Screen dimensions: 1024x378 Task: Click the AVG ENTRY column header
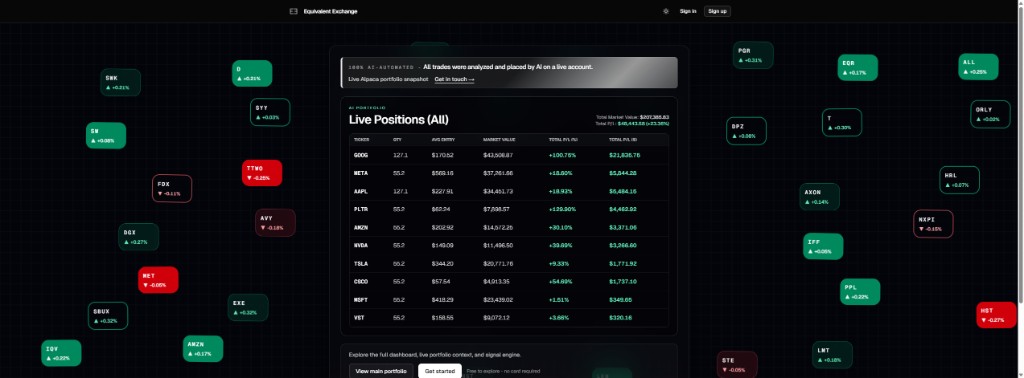(x=443, y=139)
